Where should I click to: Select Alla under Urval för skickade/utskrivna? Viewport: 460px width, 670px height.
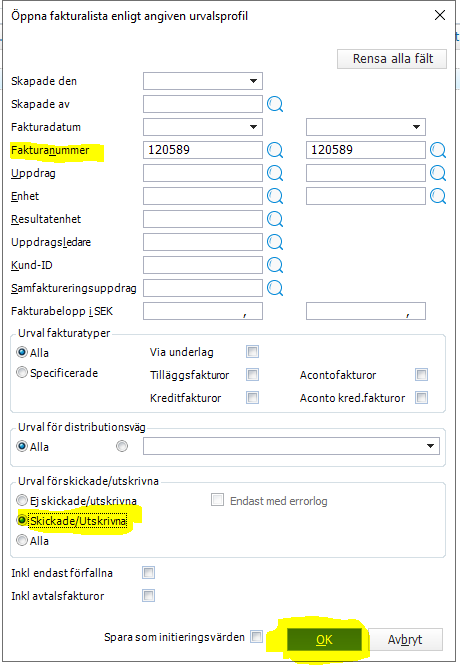click(x=22, y=541)
